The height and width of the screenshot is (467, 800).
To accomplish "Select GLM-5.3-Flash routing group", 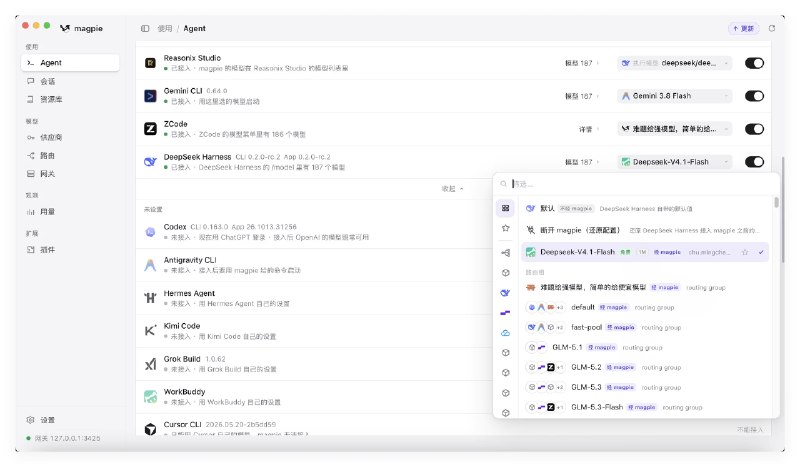I will coord(645,407).
